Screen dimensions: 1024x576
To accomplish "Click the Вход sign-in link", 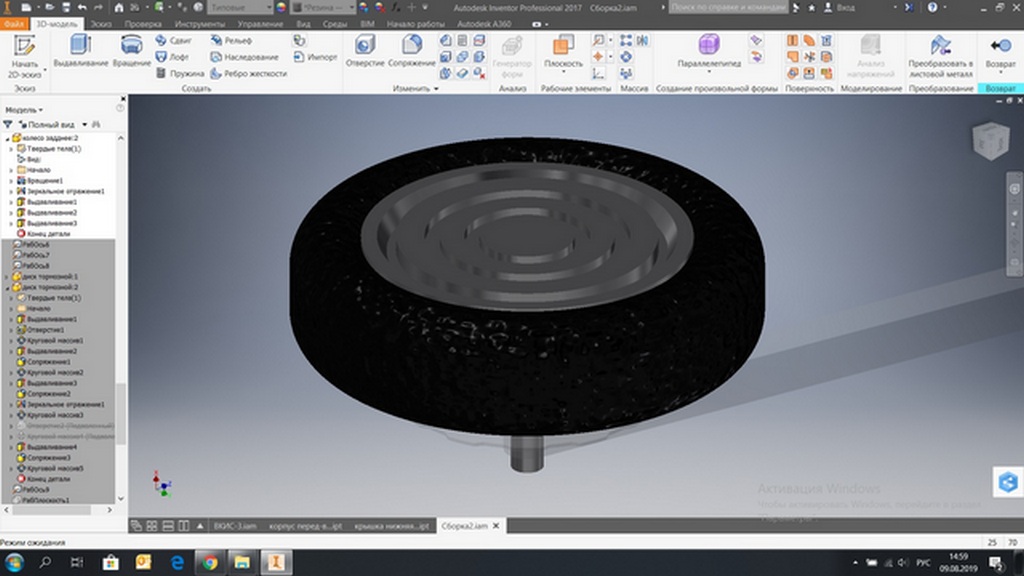I will [x=845, y=7].
